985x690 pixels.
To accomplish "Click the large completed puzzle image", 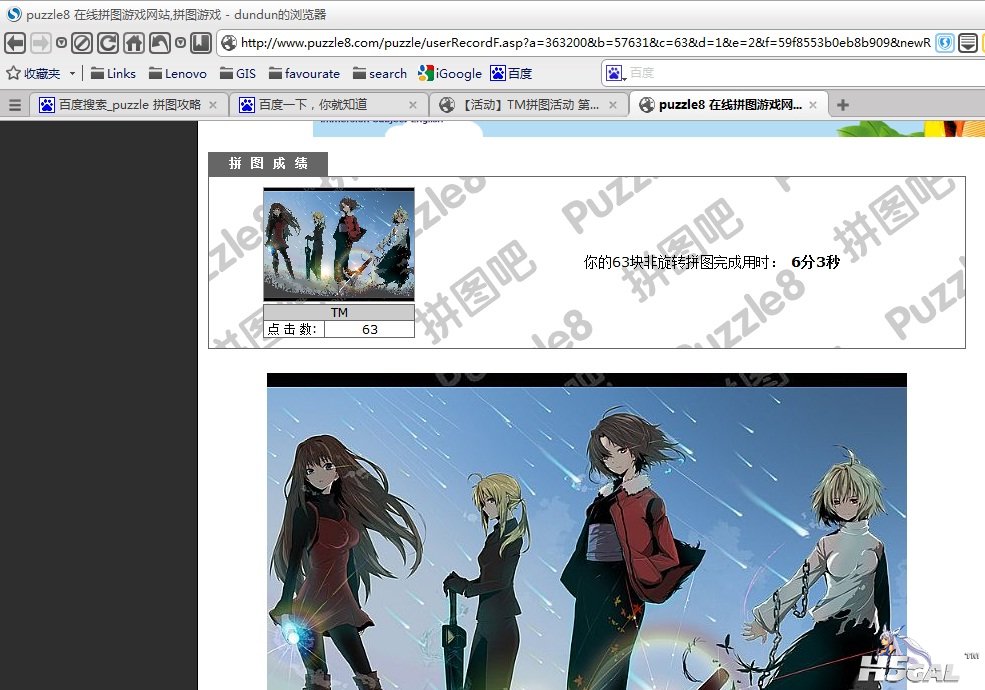I will [587, 532].
